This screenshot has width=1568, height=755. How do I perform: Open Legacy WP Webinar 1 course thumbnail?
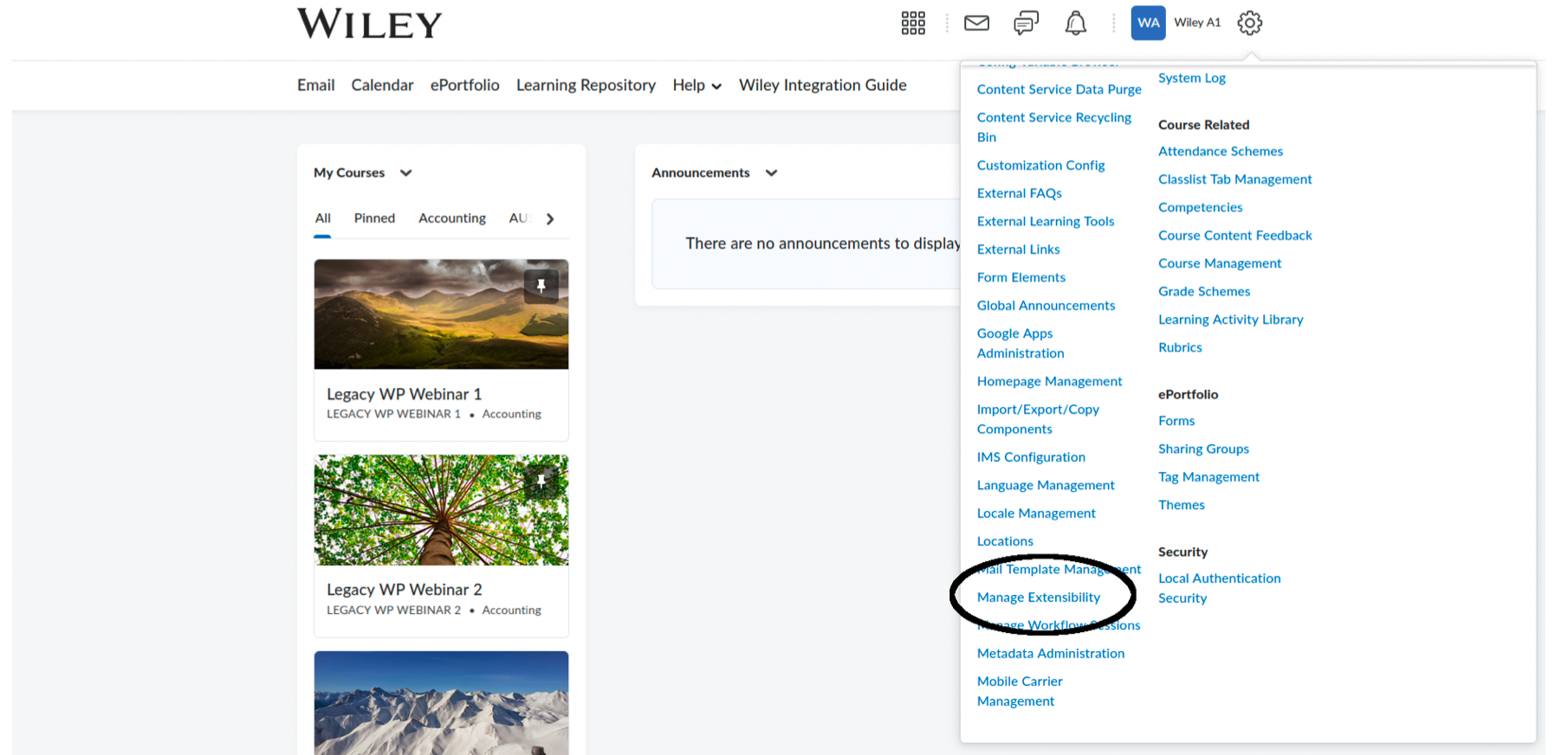click(441, 314)
